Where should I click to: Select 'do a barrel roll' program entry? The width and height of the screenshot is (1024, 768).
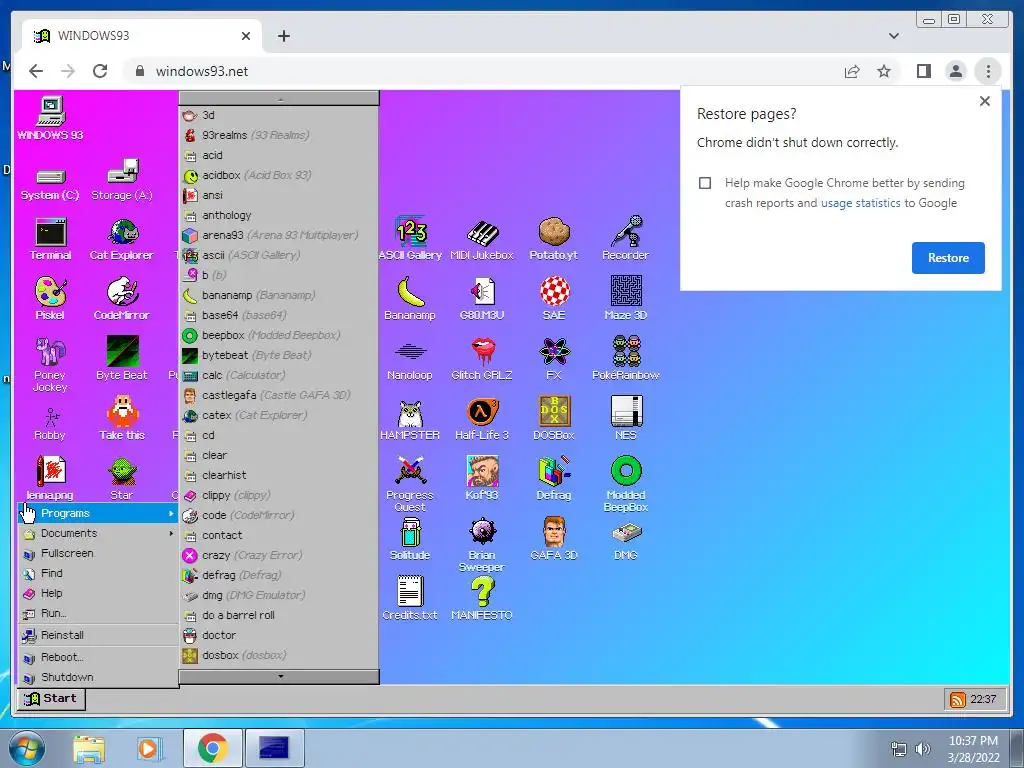click(x=279, y=615)
